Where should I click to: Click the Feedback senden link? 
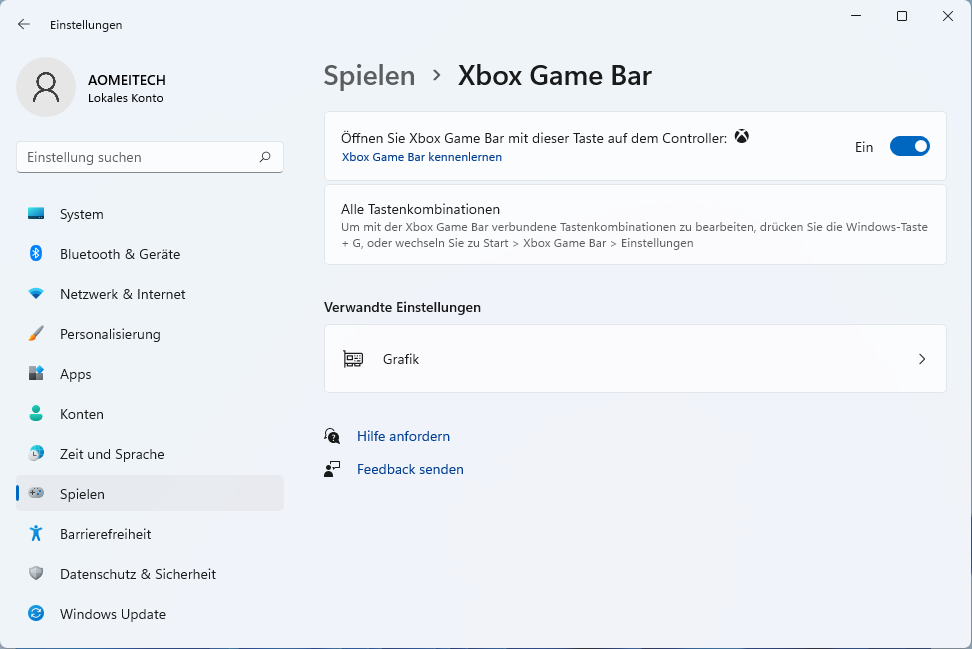410,469
